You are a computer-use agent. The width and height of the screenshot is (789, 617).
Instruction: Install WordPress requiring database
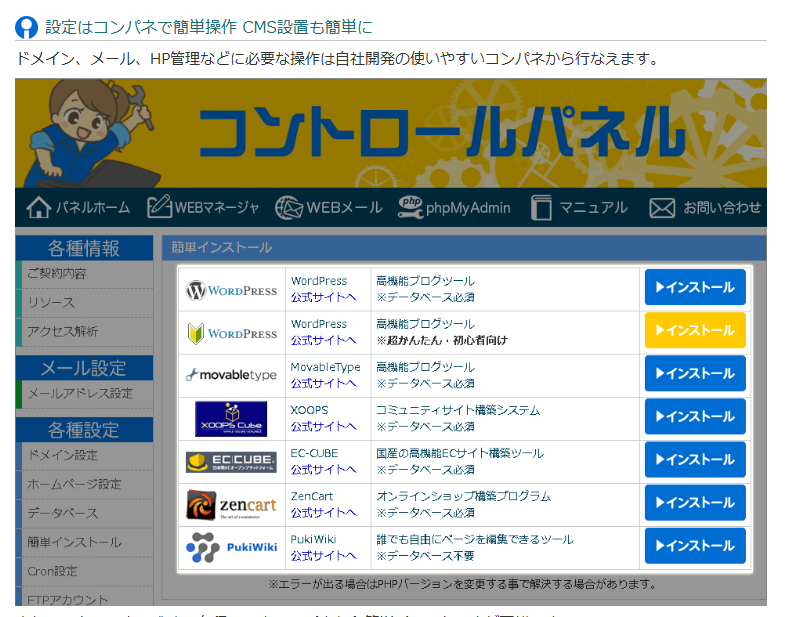click(695, 287)
